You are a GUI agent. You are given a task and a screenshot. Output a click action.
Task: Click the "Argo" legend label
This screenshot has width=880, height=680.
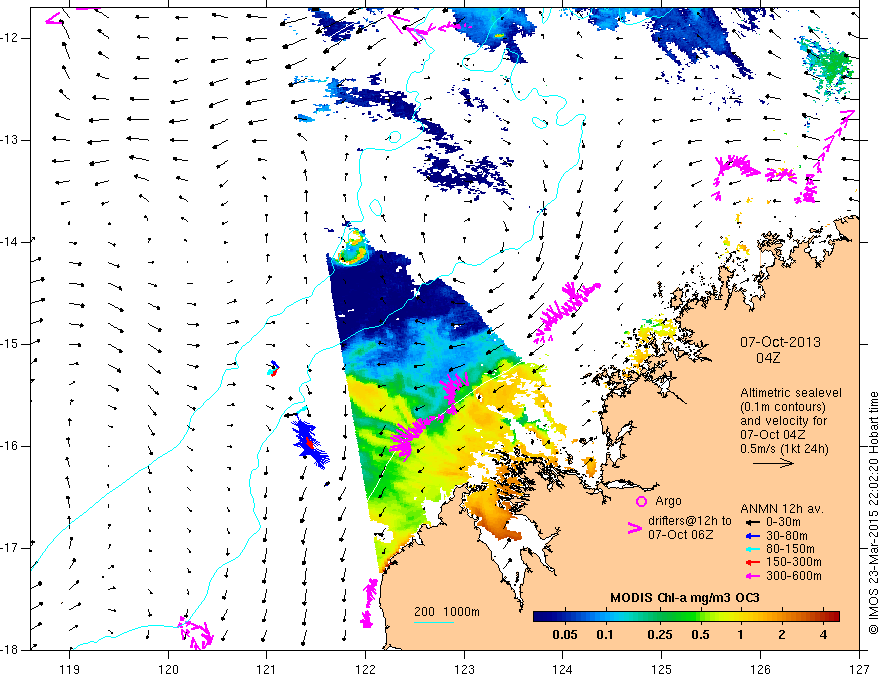[x=668, y=501]
